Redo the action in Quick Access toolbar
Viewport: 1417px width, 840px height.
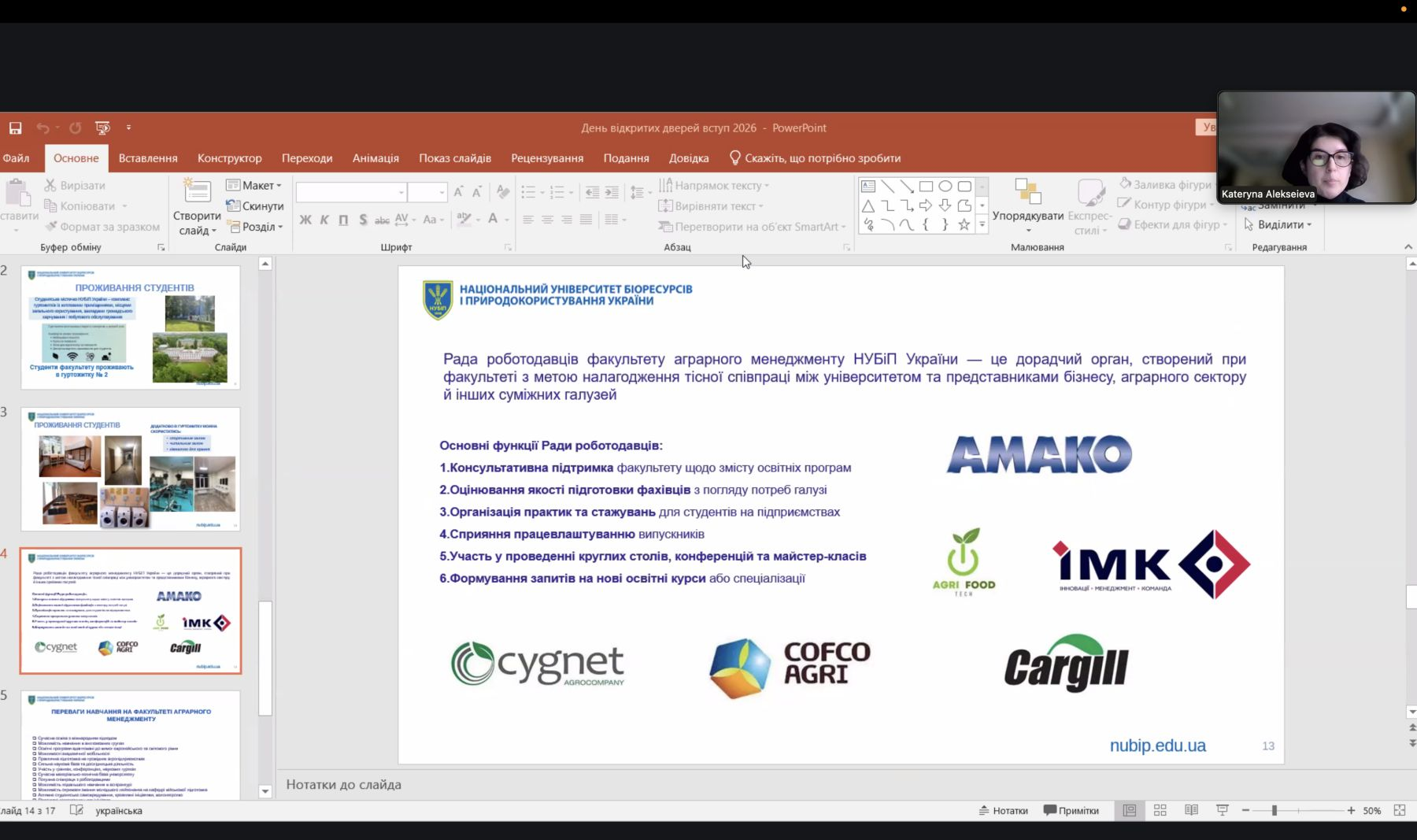click(75, 128)
